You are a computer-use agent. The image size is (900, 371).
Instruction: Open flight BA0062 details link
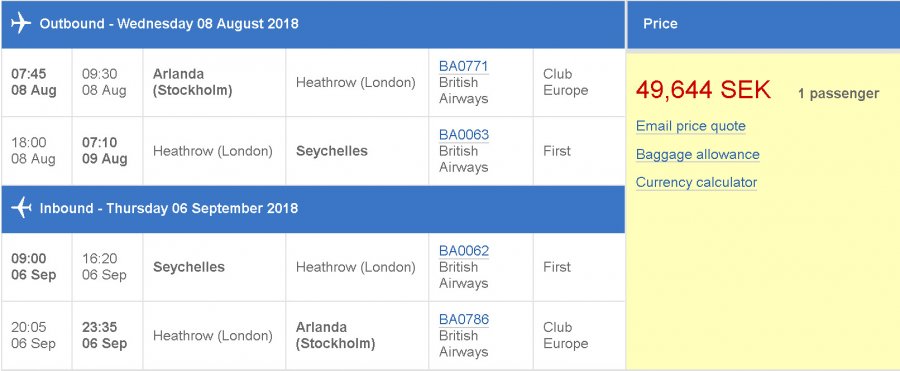coord(464,251)
